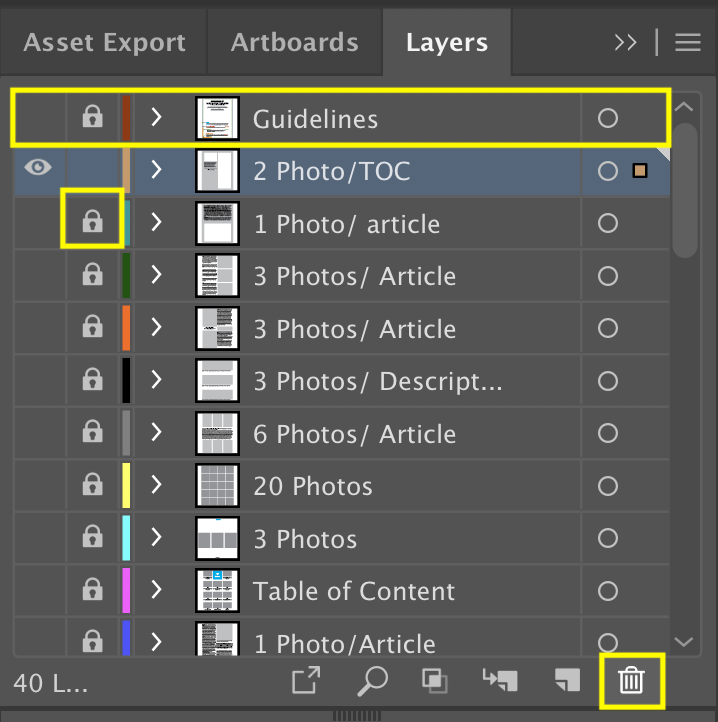Open the Layers panel hamburger menu
The width and height of the screenshot is (718, 722).
687,42
